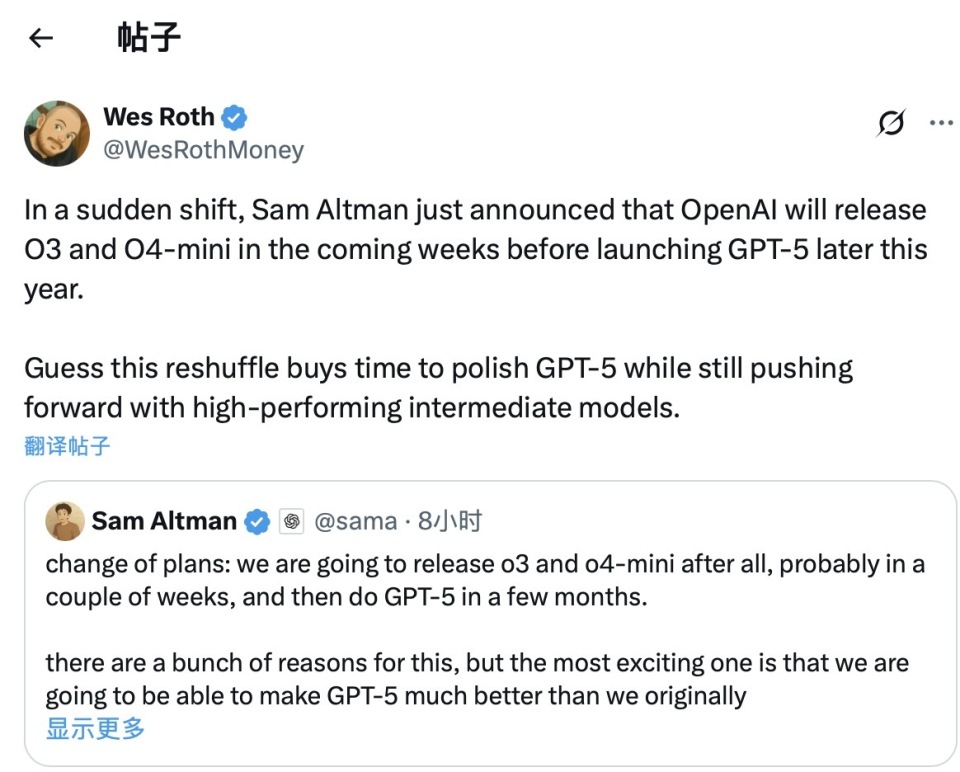The width and height of the screenshot is (960, 772).
Task: Translate the post via 翻译帖子
Action: pos(67,446)
